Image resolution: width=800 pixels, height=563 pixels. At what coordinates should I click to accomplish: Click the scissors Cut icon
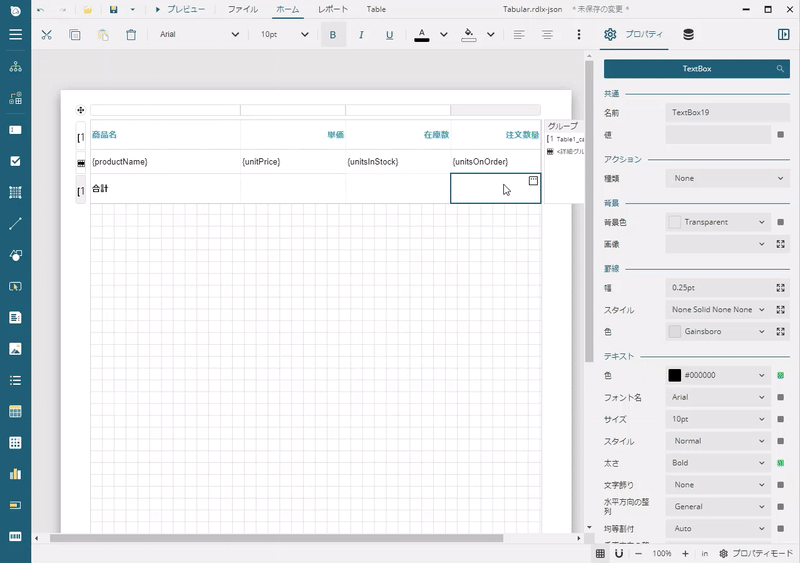[x=46, y=34]
